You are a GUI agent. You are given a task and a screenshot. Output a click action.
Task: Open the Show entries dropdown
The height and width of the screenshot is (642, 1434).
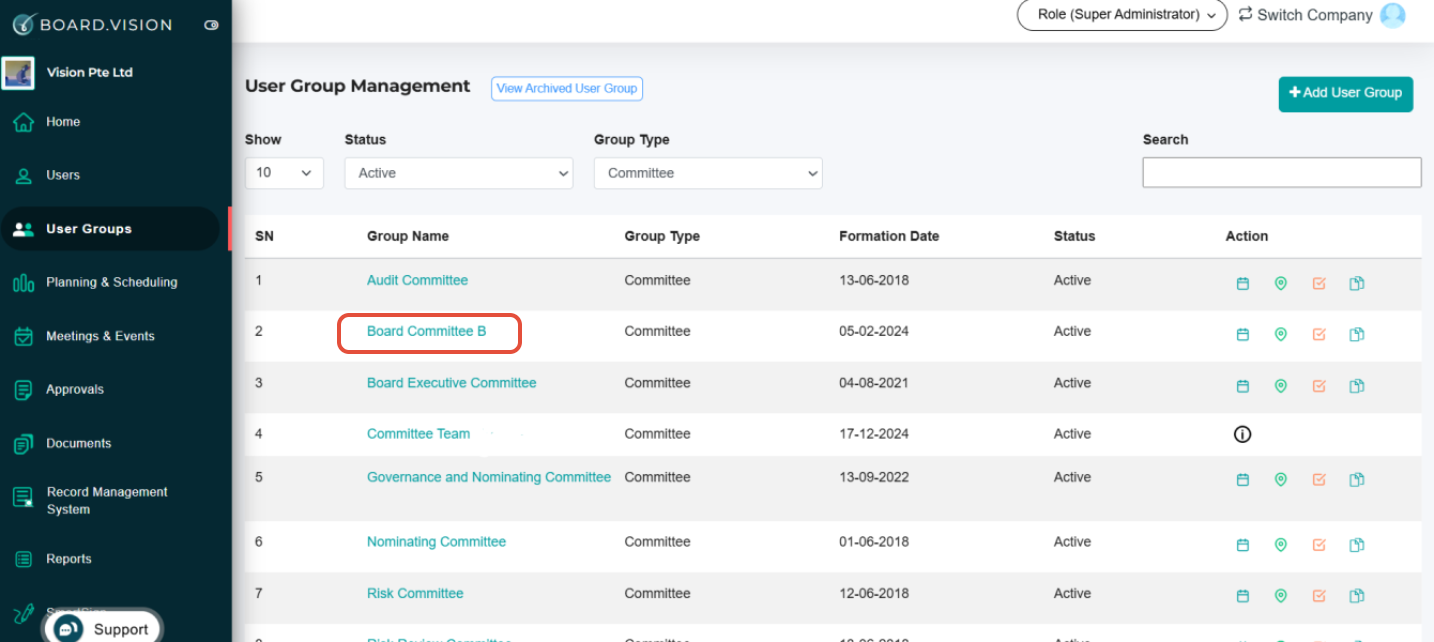284,173
